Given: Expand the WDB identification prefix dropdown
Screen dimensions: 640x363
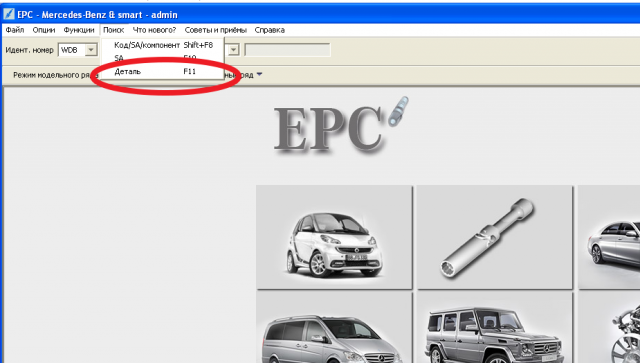Looking at the screenshot, I should click(91, 50).
